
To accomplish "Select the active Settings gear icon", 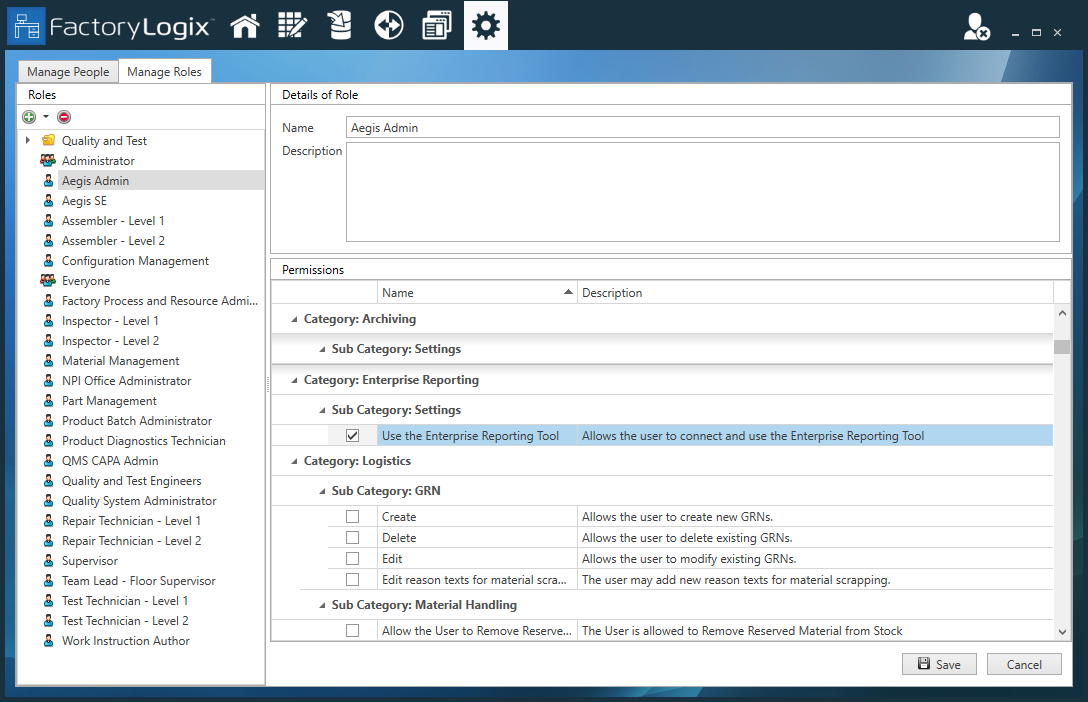I will [x=486, y=25].
